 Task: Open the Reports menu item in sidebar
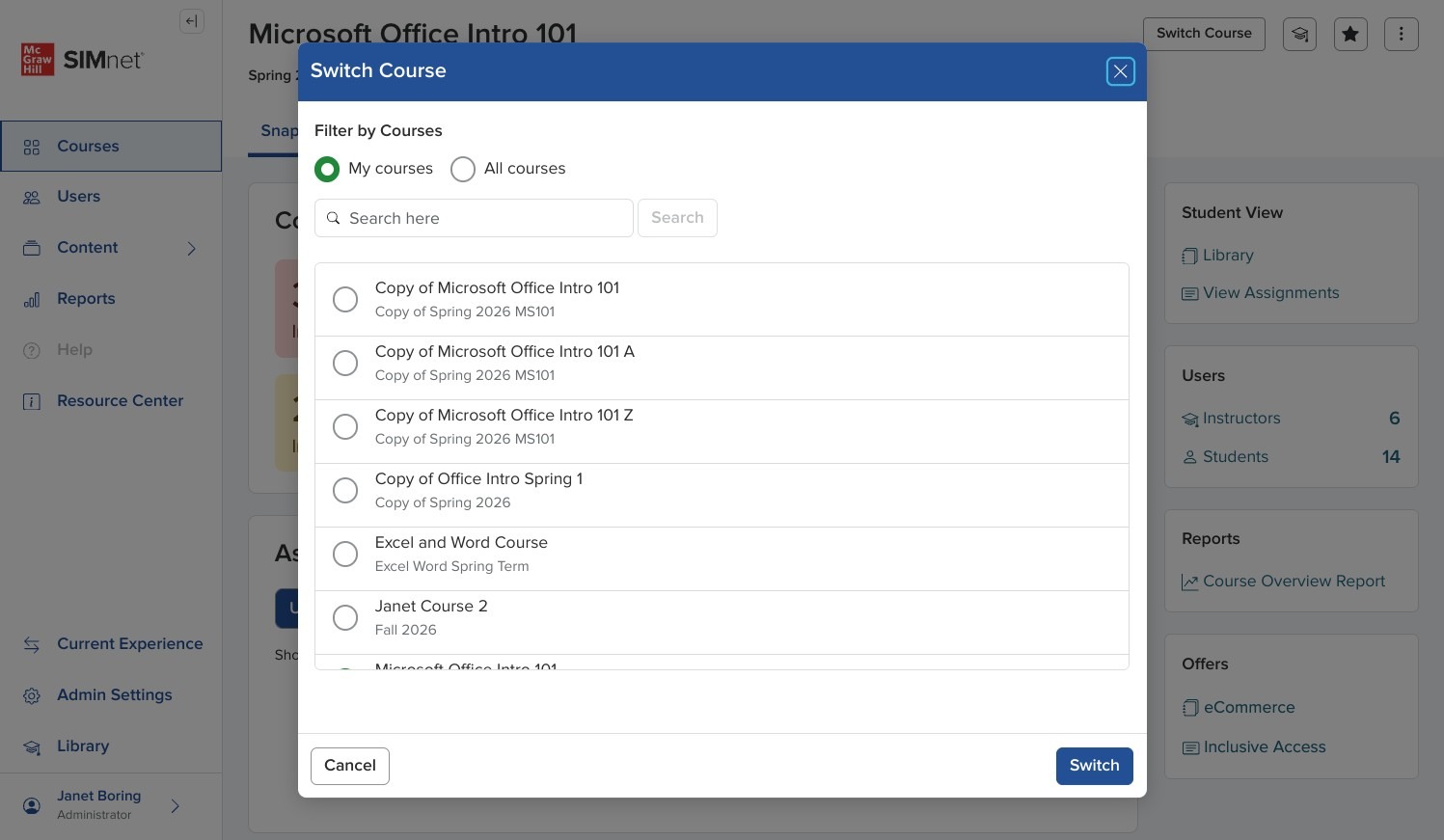[x=111, y=299]
